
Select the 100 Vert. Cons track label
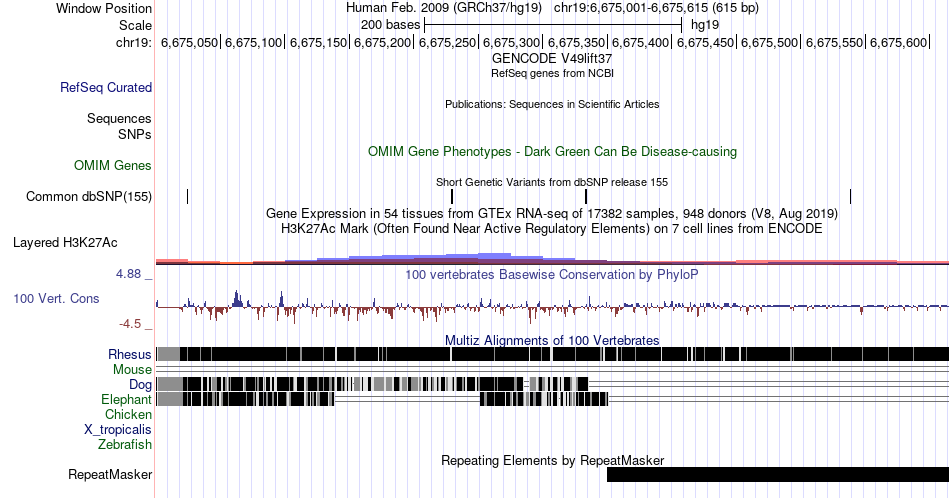click(56, 298)
